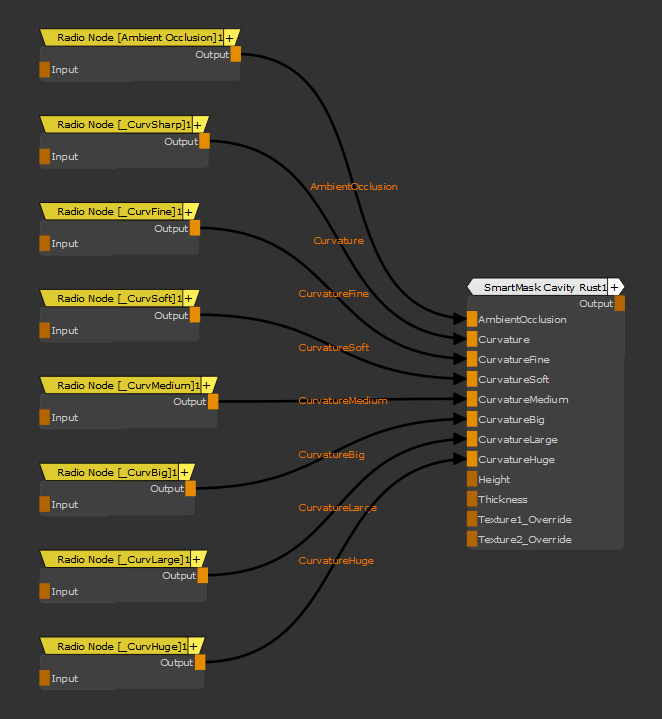
Task: Expand the Ambient Occlusion node plus button
Action: tap(230, 37)
